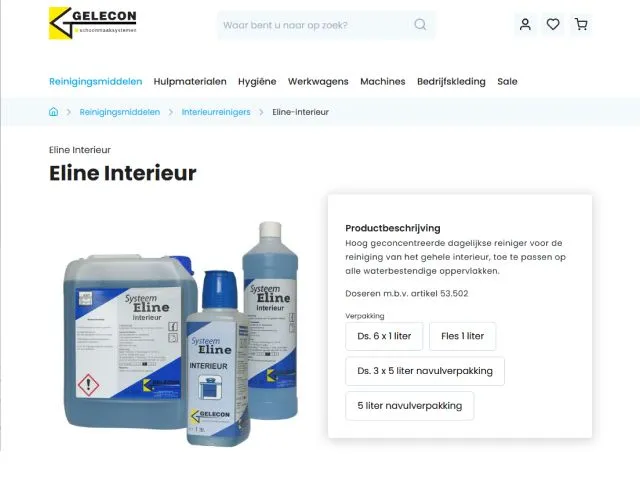Focus the 'Waar bent u naar op zoek?' search field

(327, 25)
